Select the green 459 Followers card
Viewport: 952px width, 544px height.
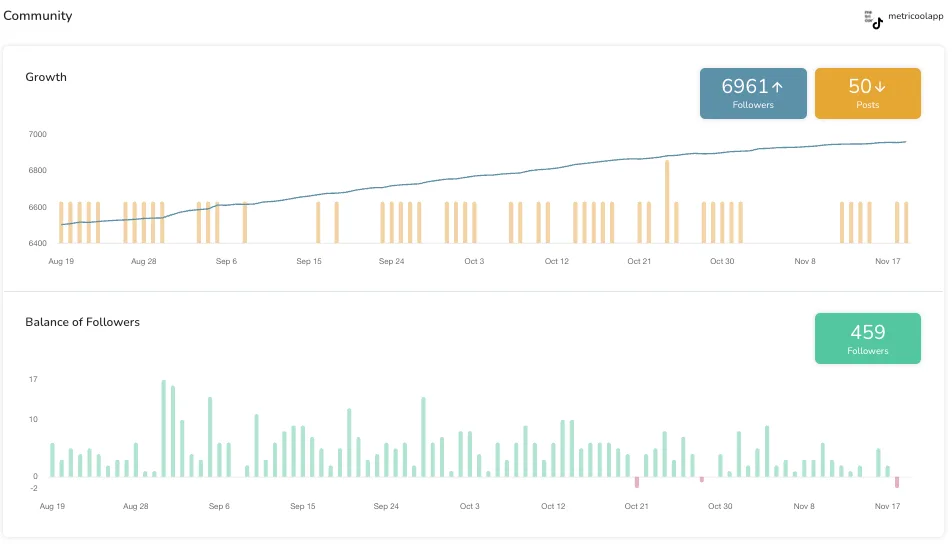pos(867,338)
